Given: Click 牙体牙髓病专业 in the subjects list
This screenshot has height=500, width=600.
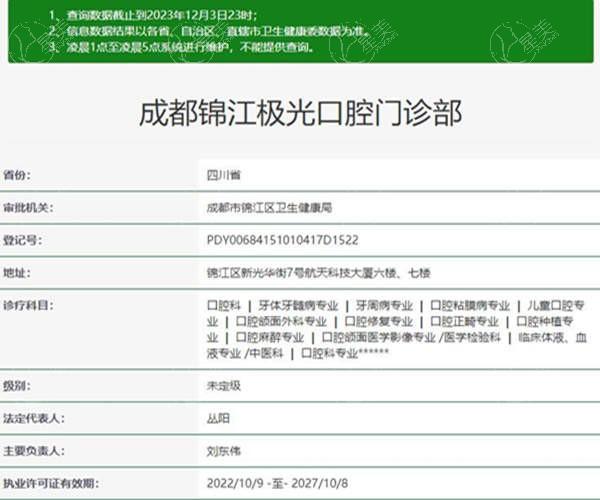Looking at the screenshot, I should (298, 306).
